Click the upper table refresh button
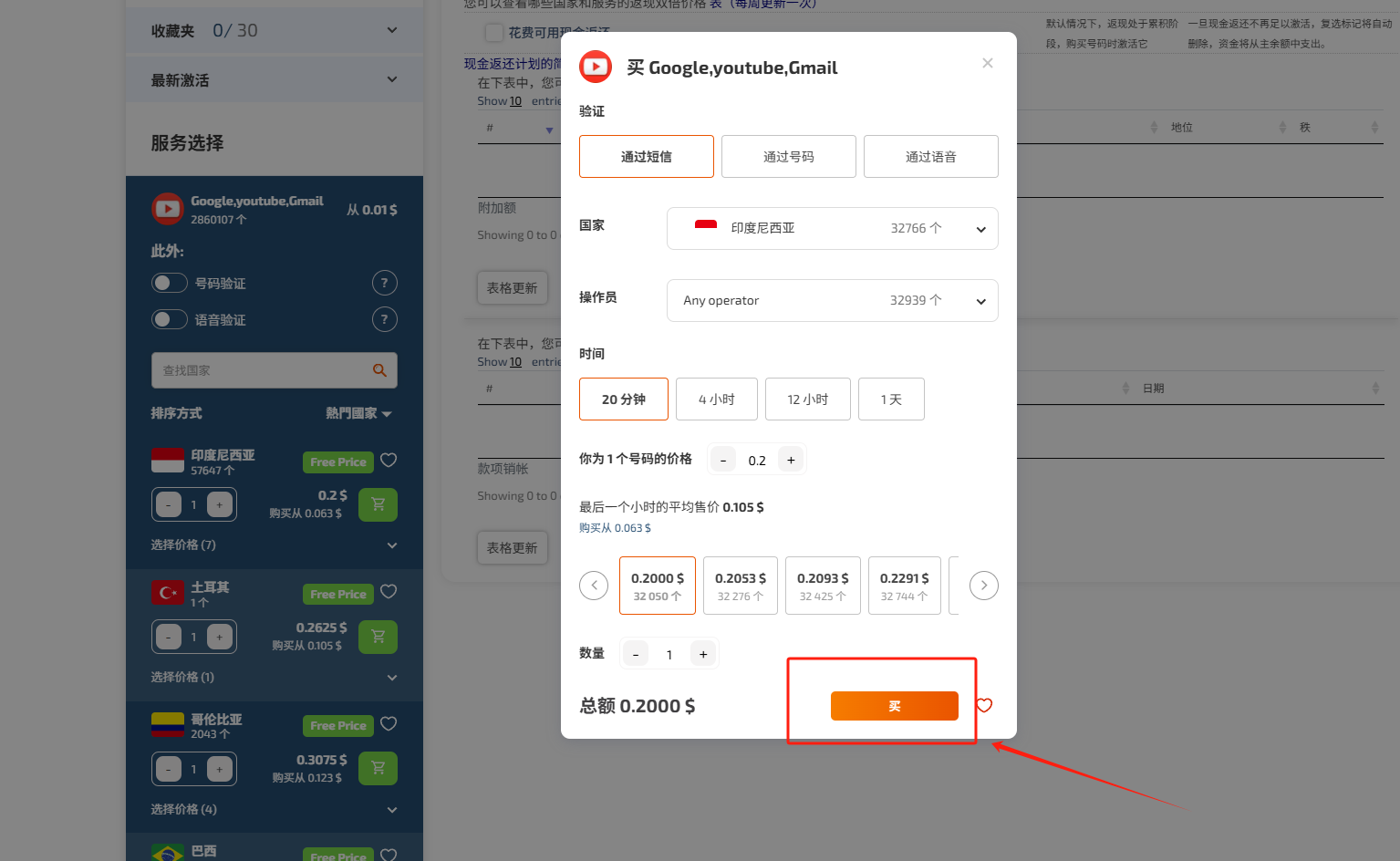The image size is (1400, 861). tap(513, 288)
